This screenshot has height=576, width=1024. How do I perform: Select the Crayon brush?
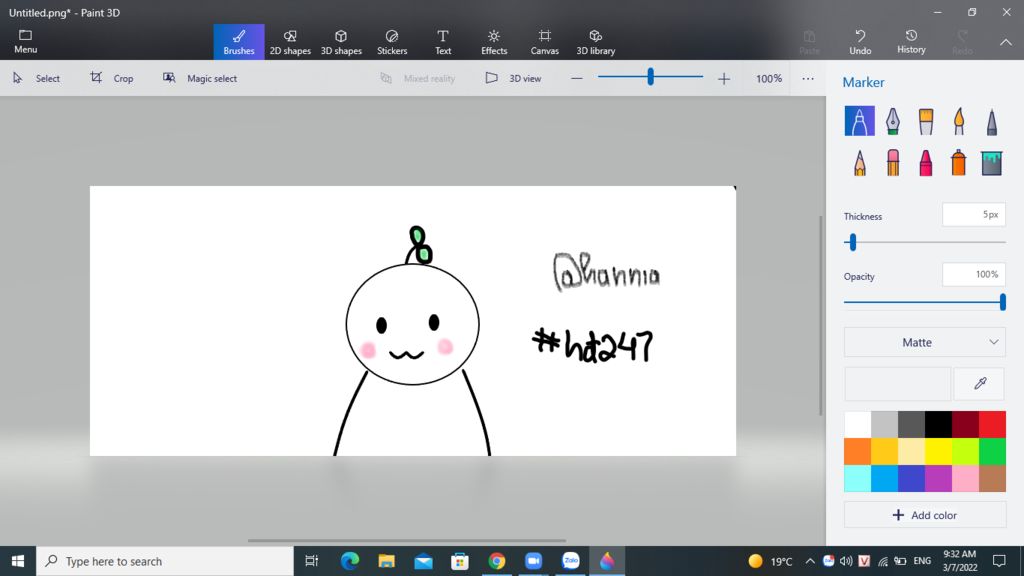point(926,163)
